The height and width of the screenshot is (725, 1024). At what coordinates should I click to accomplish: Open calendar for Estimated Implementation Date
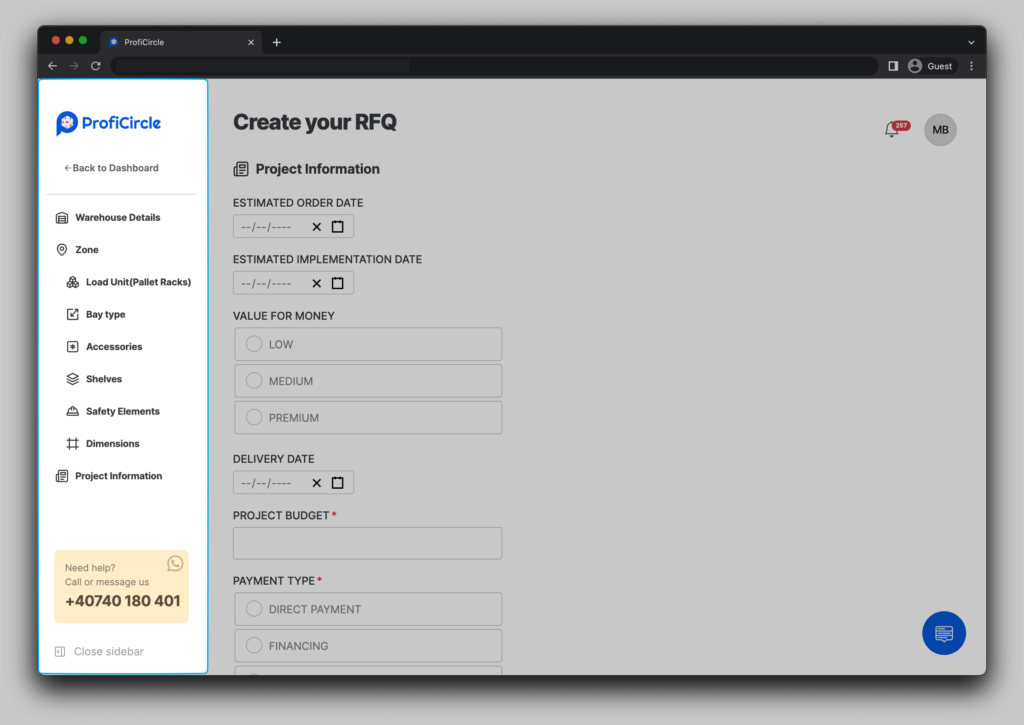click(338, 283)
